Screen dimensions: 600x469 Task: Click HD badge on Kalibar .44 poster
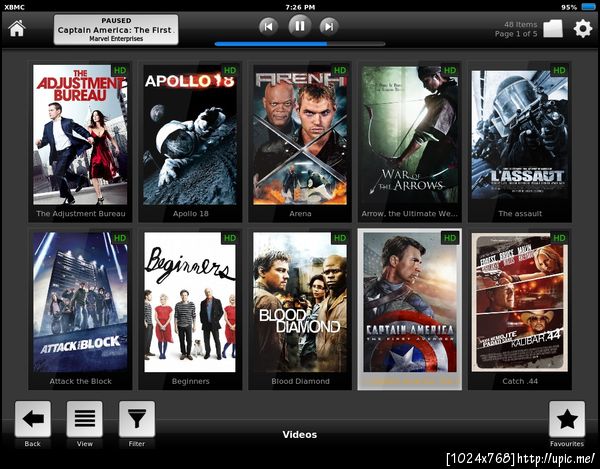point(559,238)
